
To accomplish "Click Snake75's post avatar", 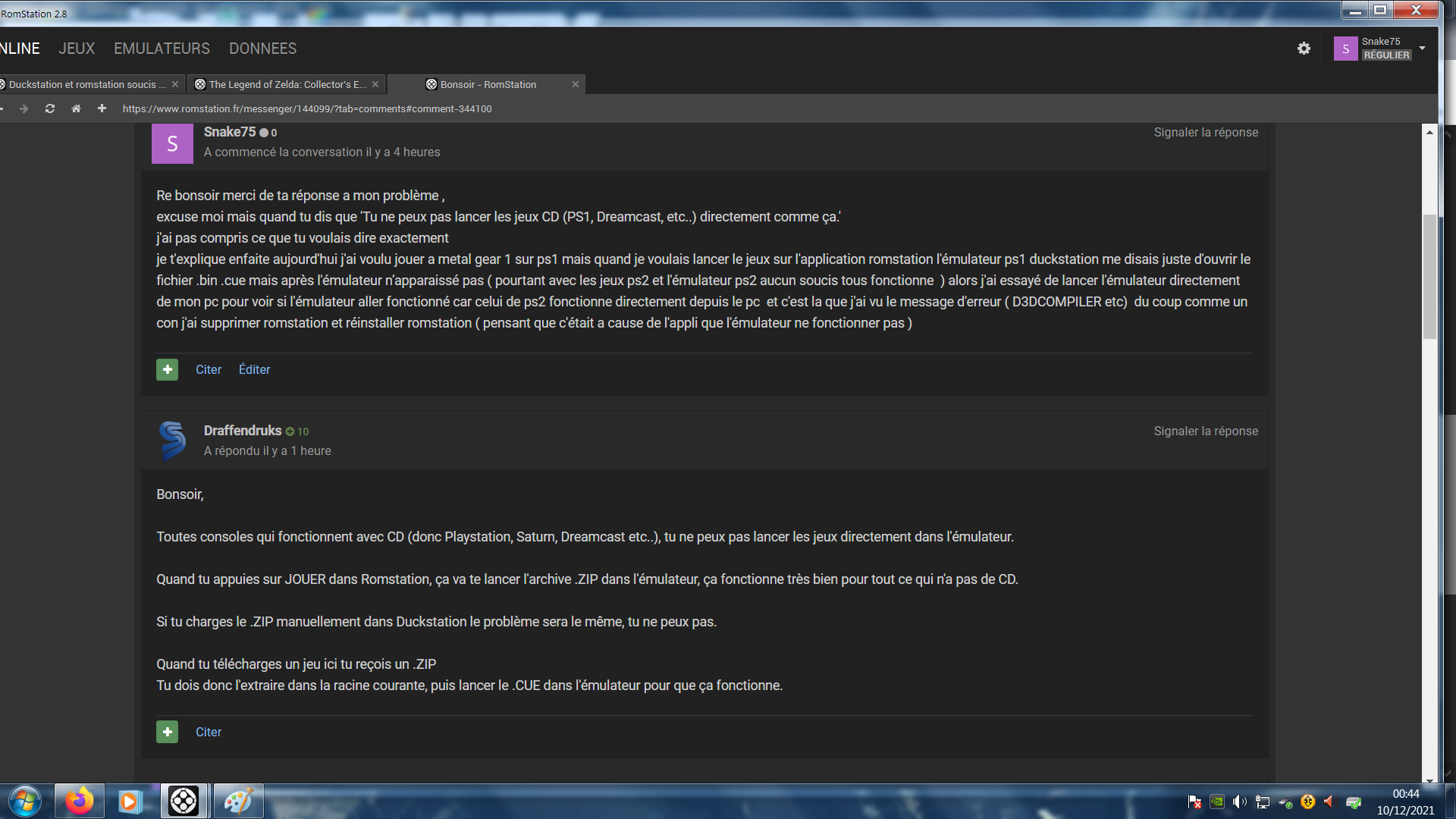I will 172,143.
